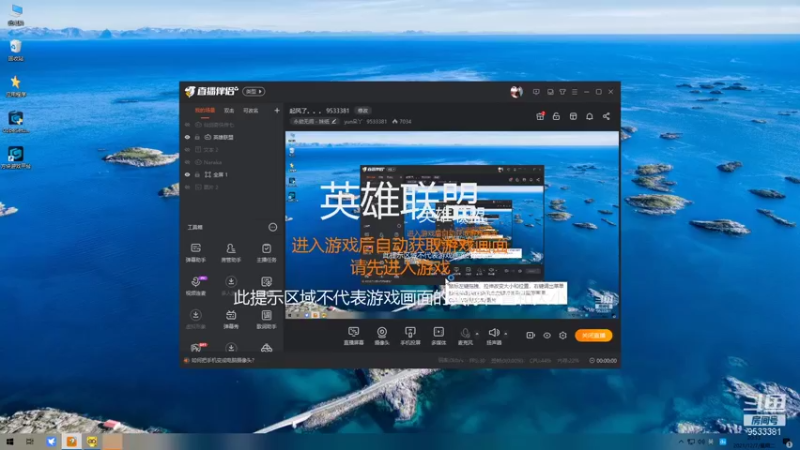Expand the speaker options arrow
800x450 pixels.
(x=506, y=334)
